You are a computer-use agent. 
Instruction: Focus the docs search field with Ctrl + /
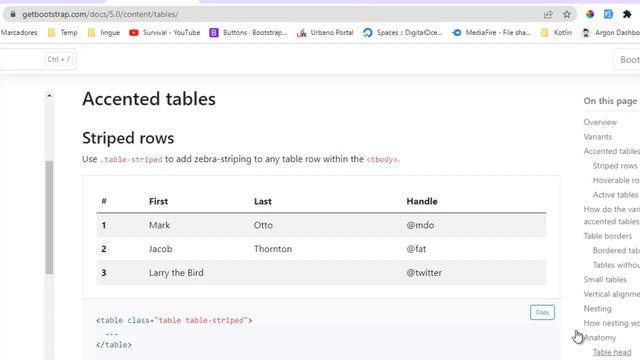click(x=37, y=60)
